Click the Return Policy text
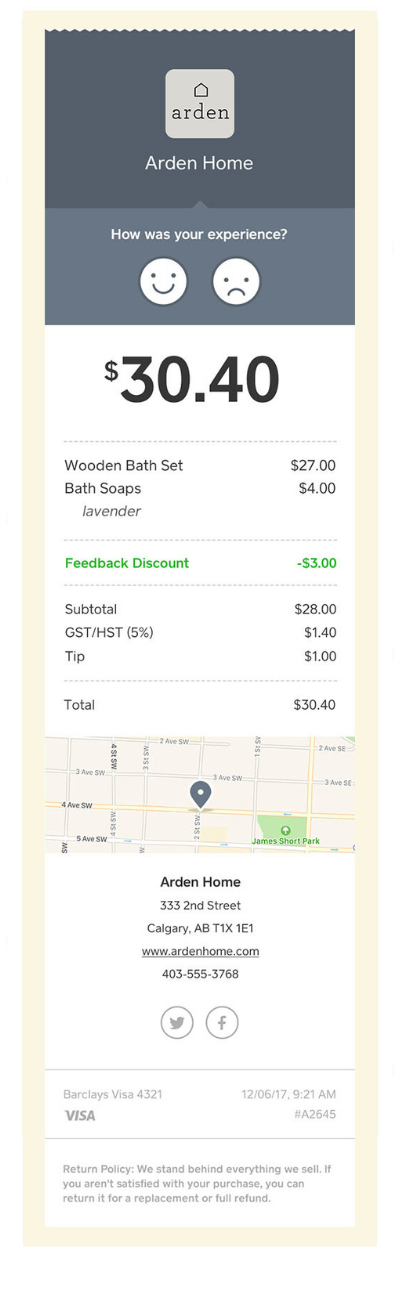The image size is (400, 1300). pyautogui.click(x=197, y=1183)
